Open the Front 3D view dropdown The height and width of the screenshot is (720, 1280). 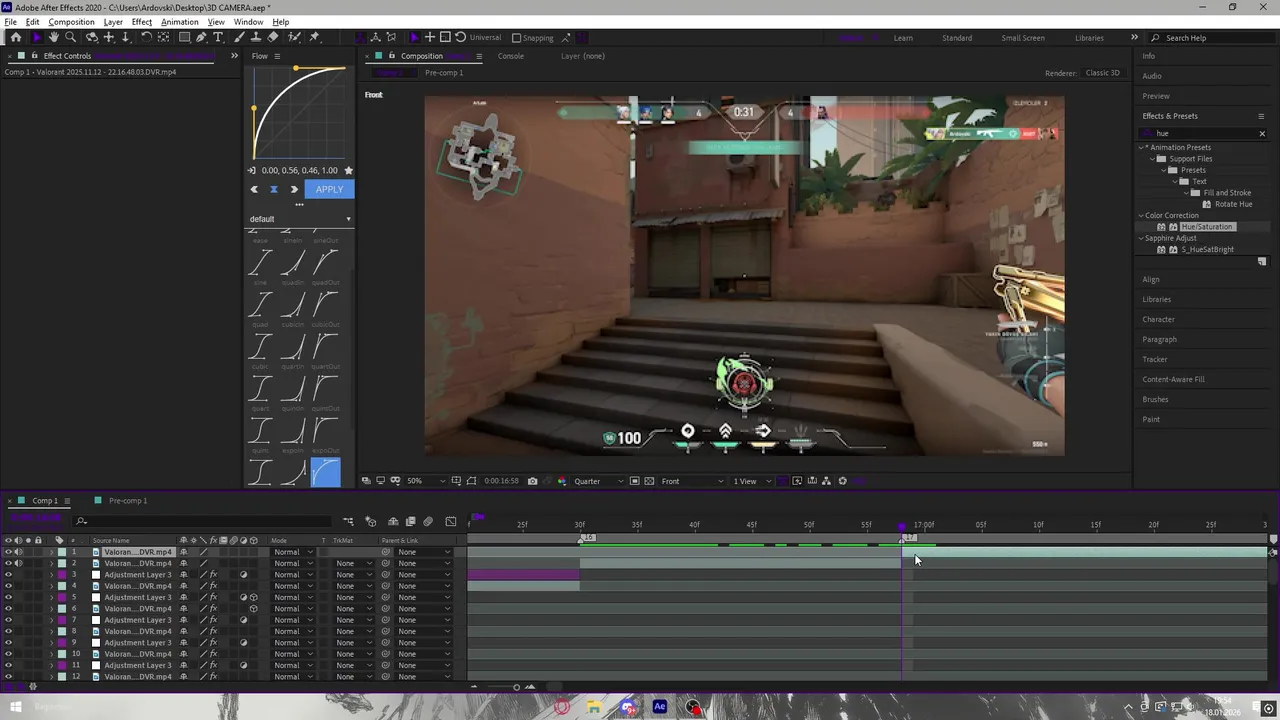pyautogui.click(x=692, y=481)
